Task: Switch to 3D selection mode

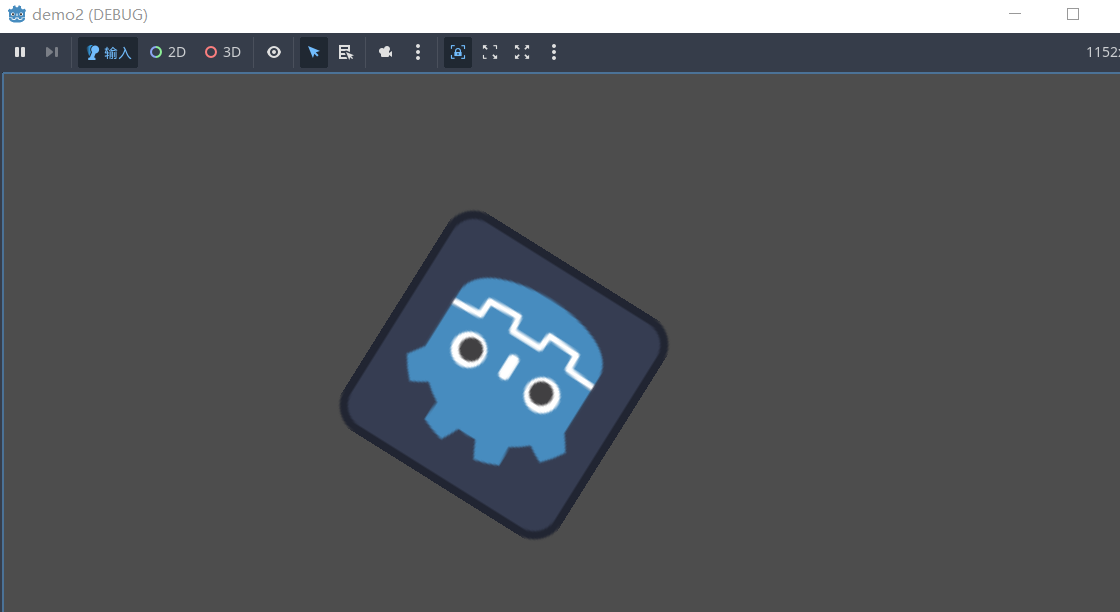Action: tap(223, 52)
